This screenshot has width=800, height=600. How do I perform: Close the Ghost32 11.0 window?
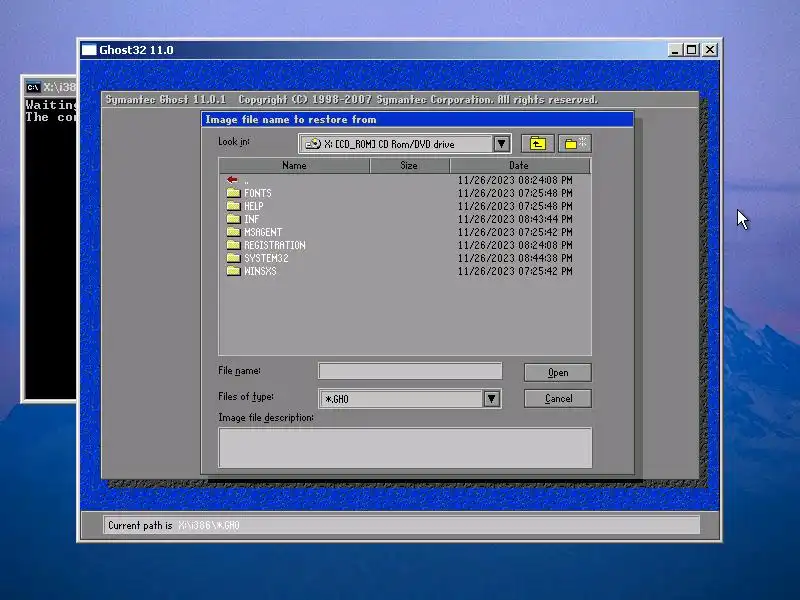tap(710, 49)
